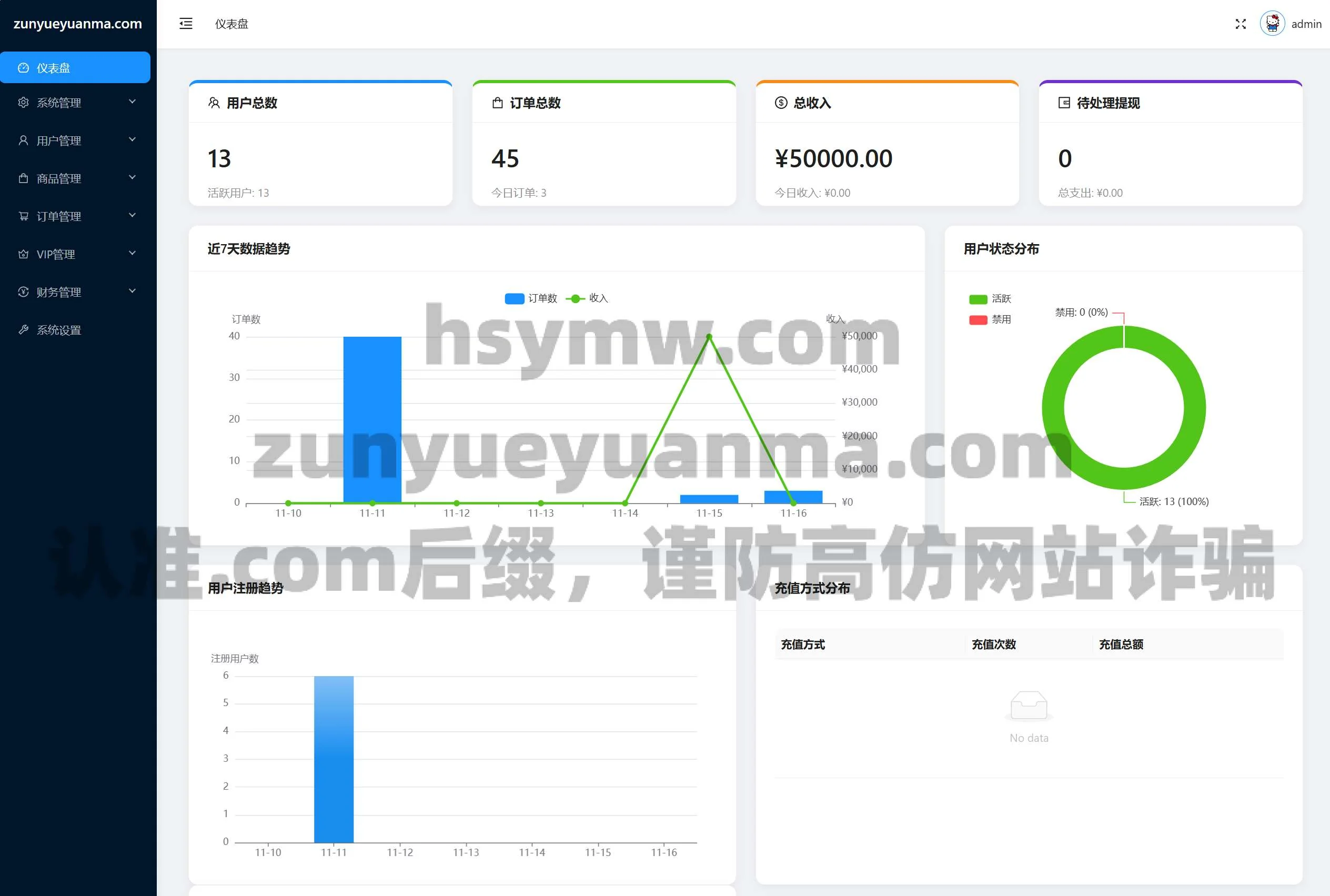
Task: Click the admin avatar image
Action: coord(1272,24)
